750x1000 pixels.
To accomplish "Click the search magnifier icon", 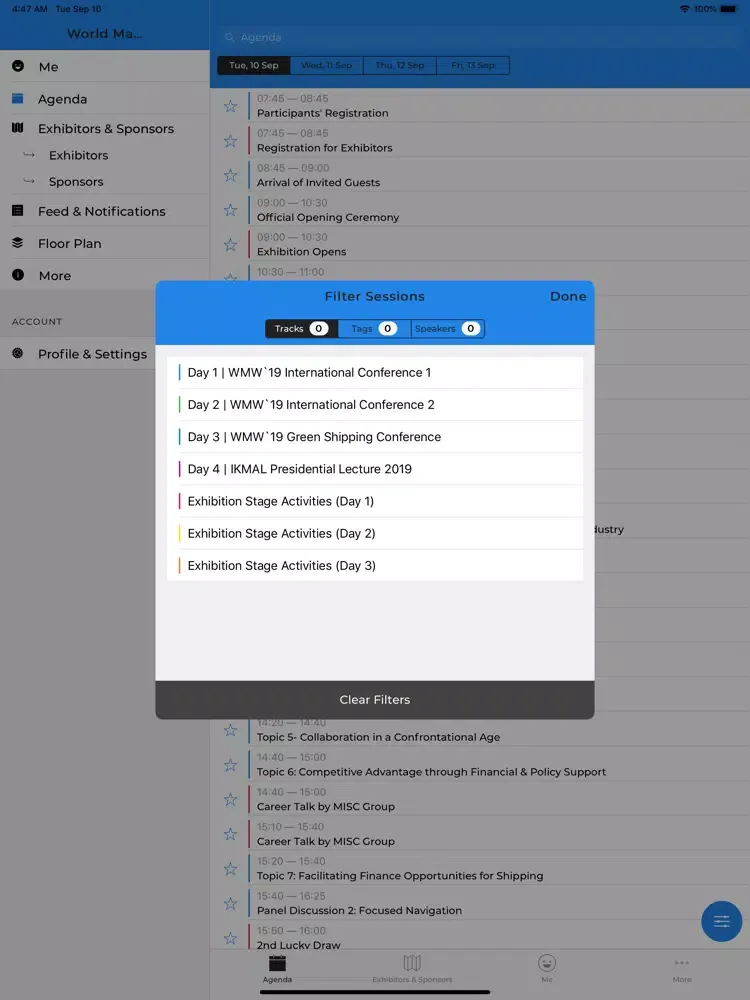I will pos(230,38).
